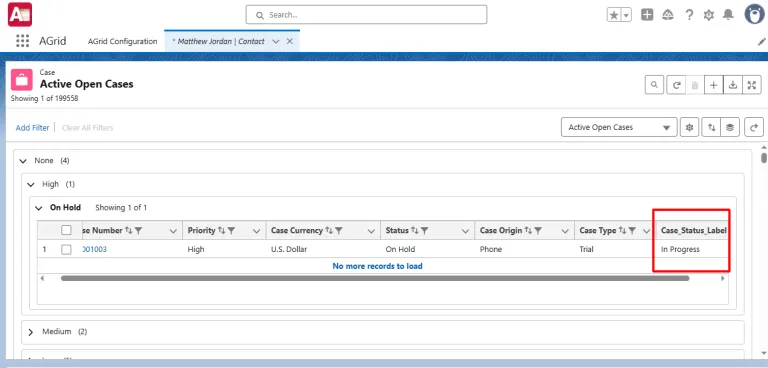
Task: Filter the Case Currency column
Action: point(338,230)
